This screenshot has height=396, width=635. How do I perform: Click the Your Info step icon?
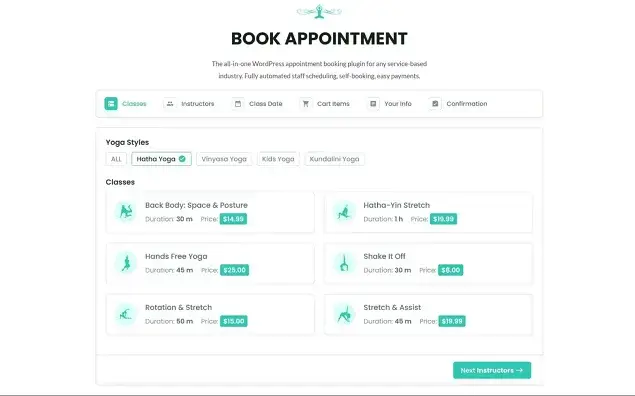click(373, 104)
